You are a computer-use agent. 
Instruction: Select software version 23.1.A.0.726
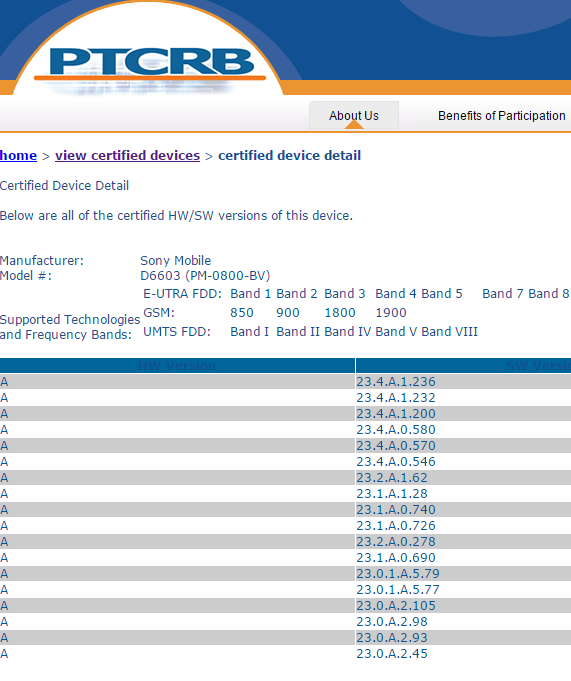pos(396,526)
